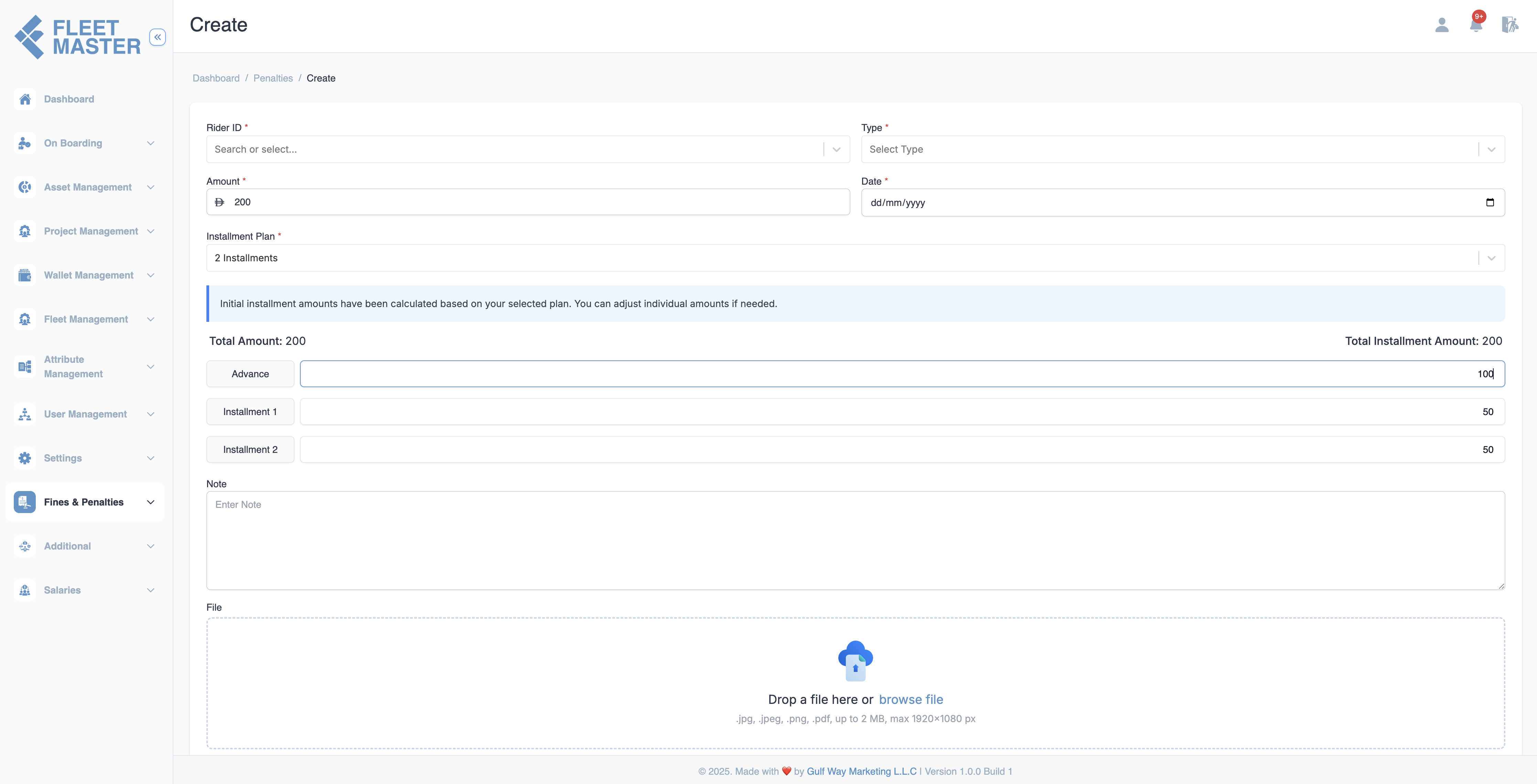Image resolution: width=1537 pixels, height=784 pixels.
Task: Click the Dashboard home icon
Action: point(24,99)
